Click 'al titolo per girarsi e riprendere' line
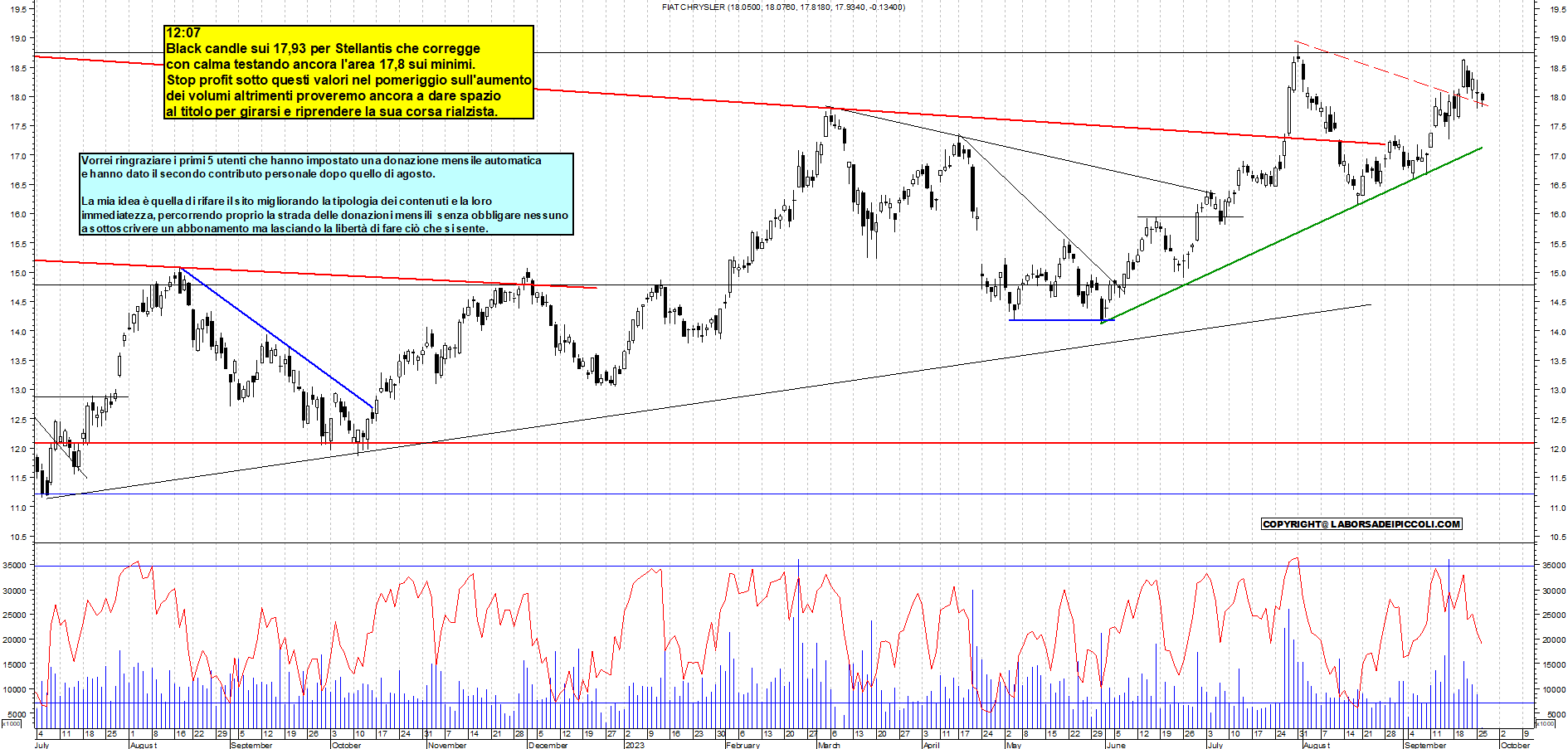This screenshot has width=1568, height=749. pos(332,111)
